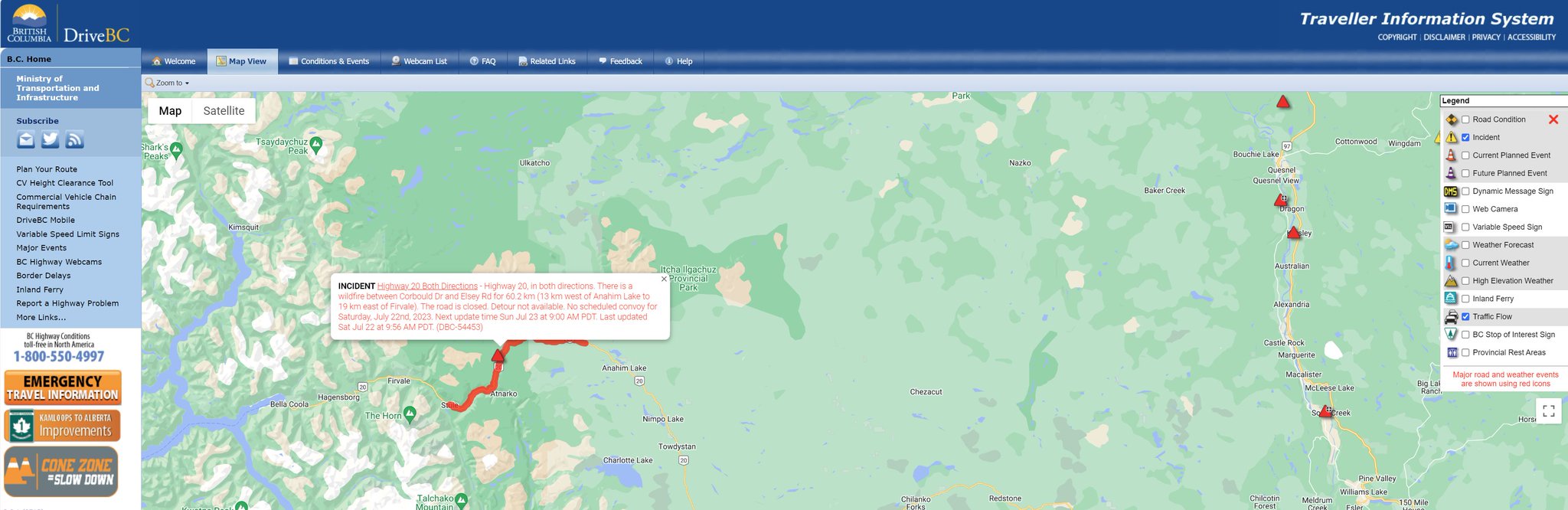Viewport: 1568px width, 510px height.
Task: Close the Legend panel with the red X
Action: point(1553,119)
